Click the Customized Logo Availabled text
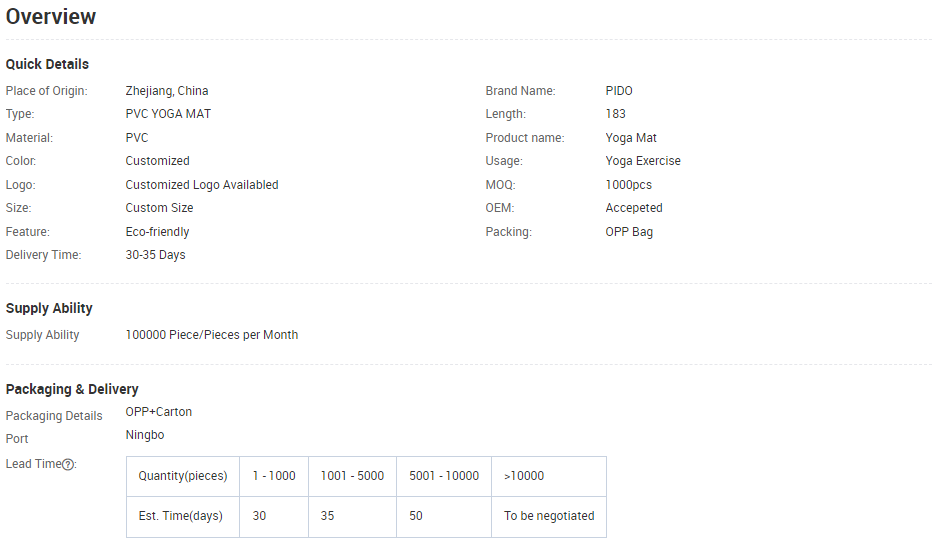 click(201, 185)
